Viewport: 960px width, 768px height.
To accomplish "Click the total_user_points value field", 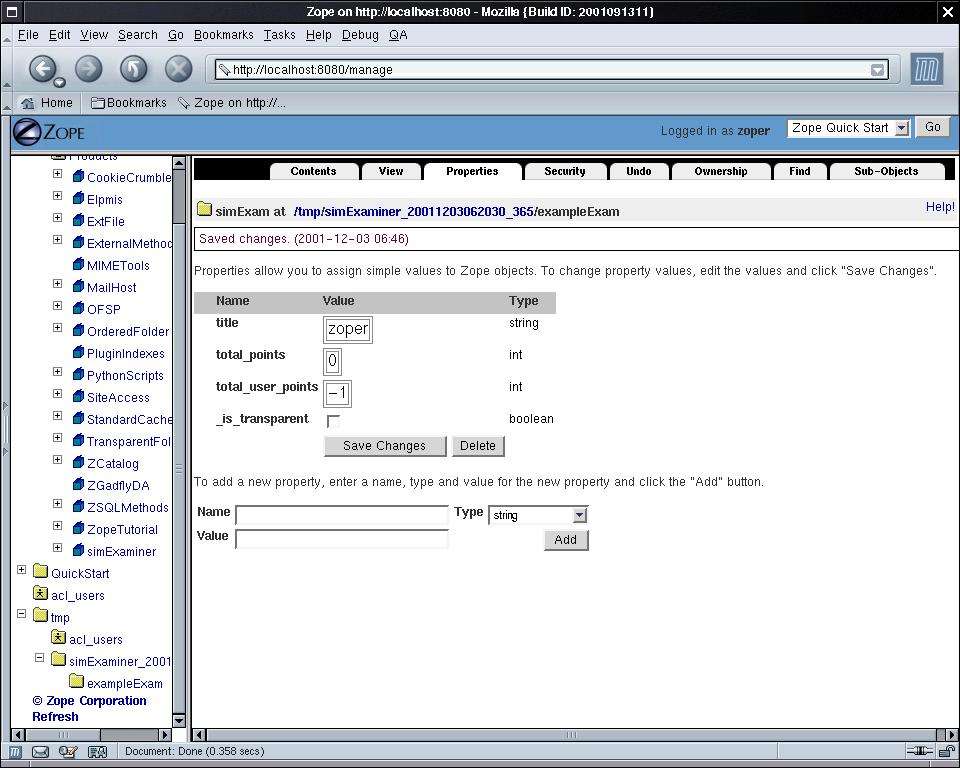I will click(337, 393).
